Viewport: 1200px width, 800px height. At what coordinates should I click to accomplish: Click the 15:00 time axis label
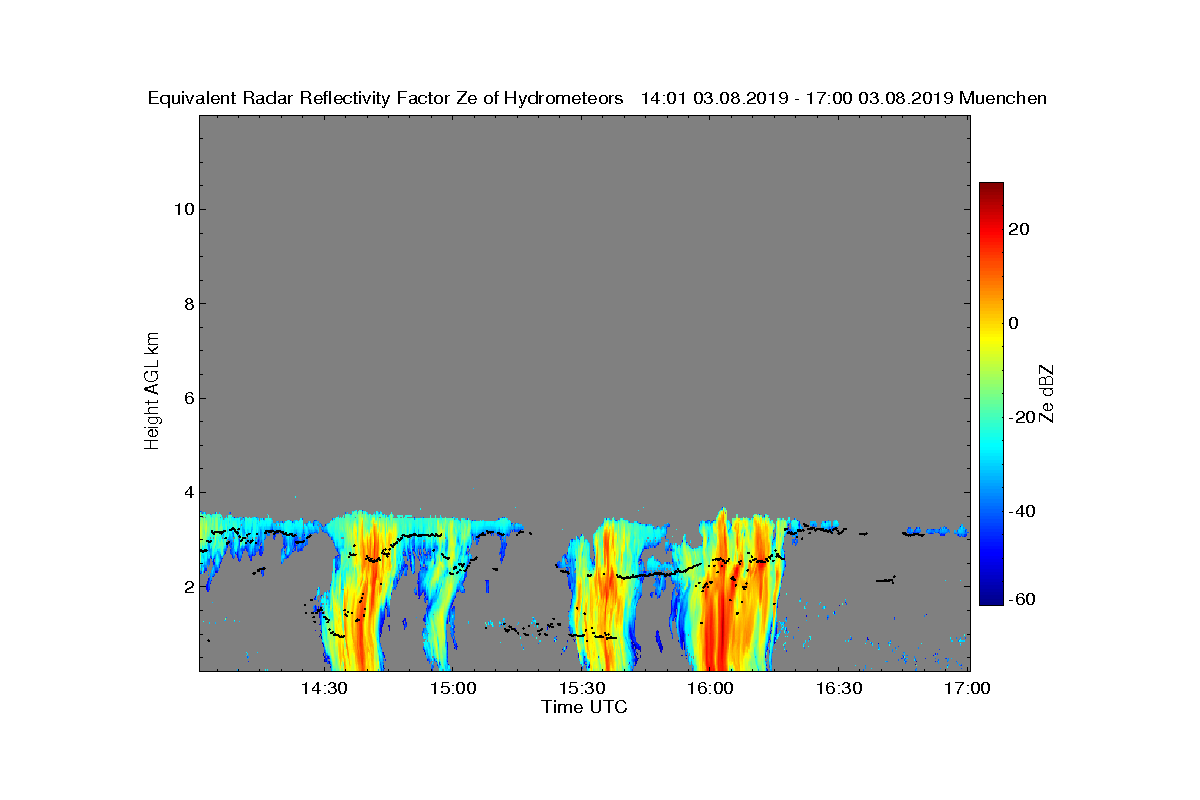(453, 688)
